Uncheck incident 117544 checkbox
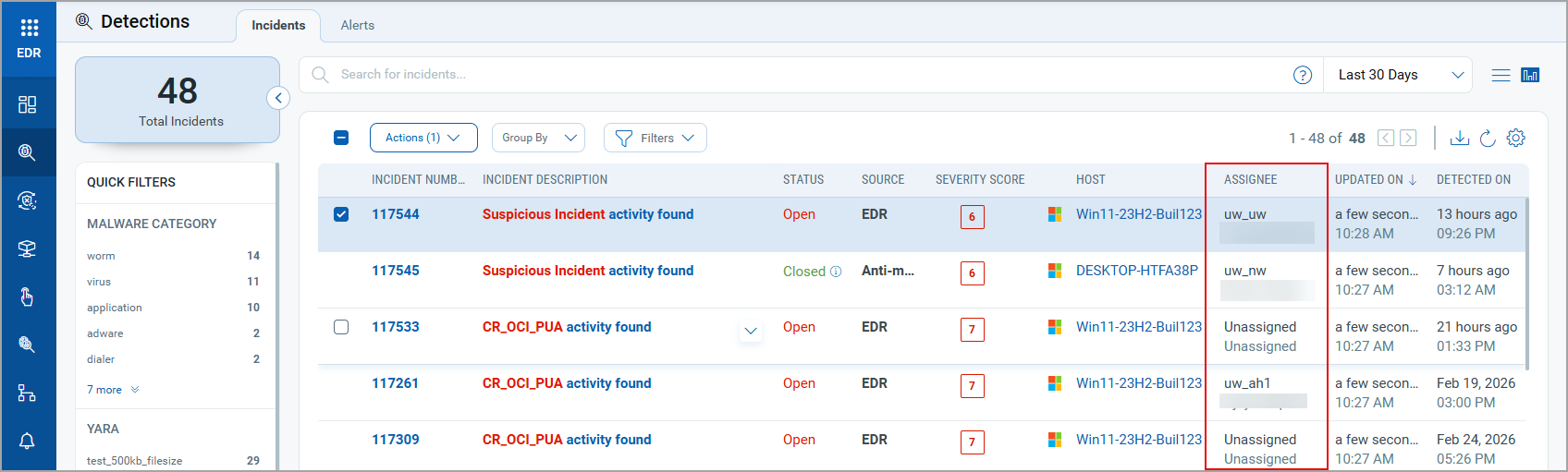Screen dimensions: 1568x472 (x=341, y=214)
